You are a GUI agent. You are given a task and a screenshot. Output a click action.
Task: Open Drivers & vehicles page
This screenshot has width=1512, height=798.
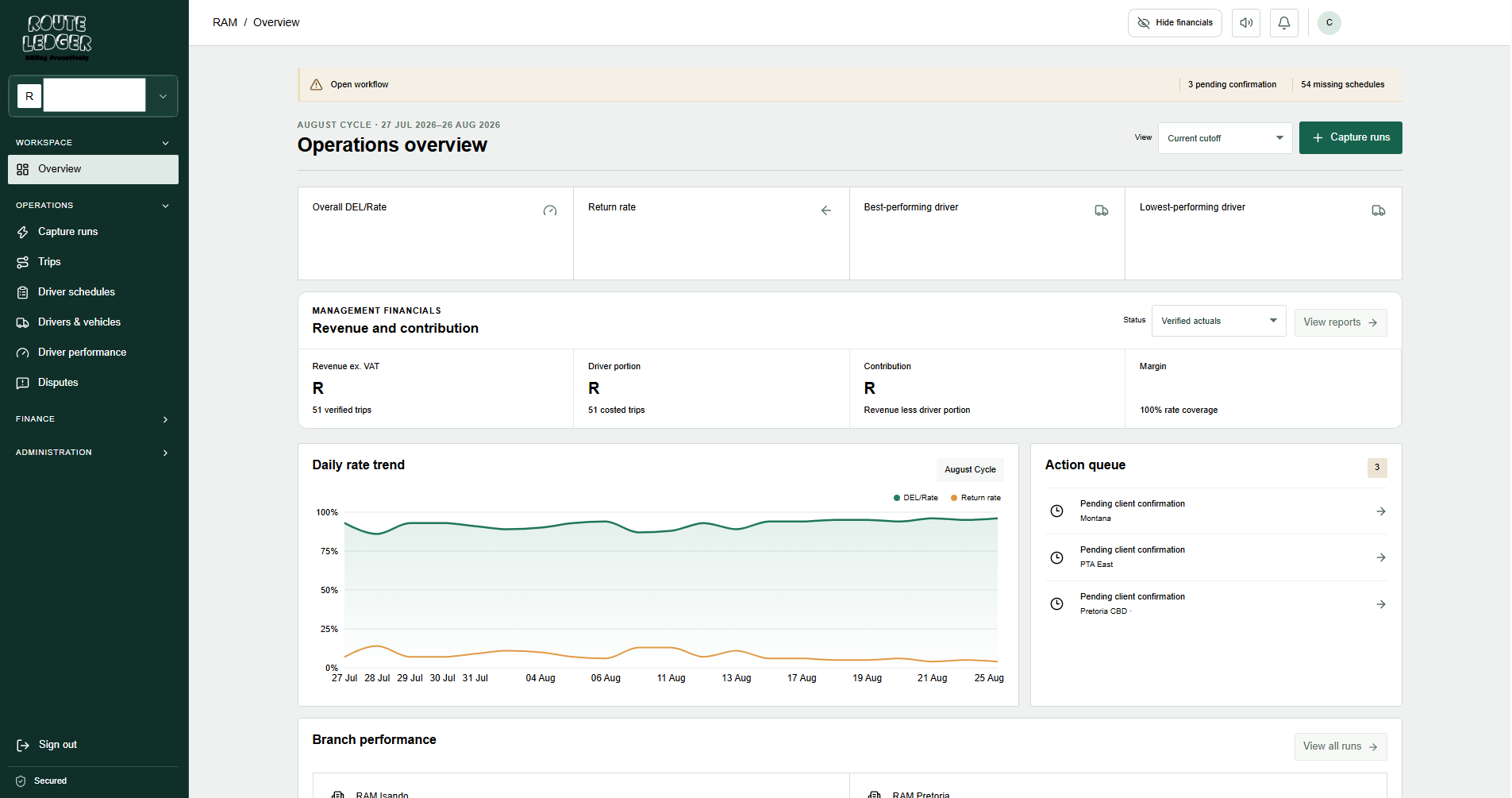(x=93, y=322)
